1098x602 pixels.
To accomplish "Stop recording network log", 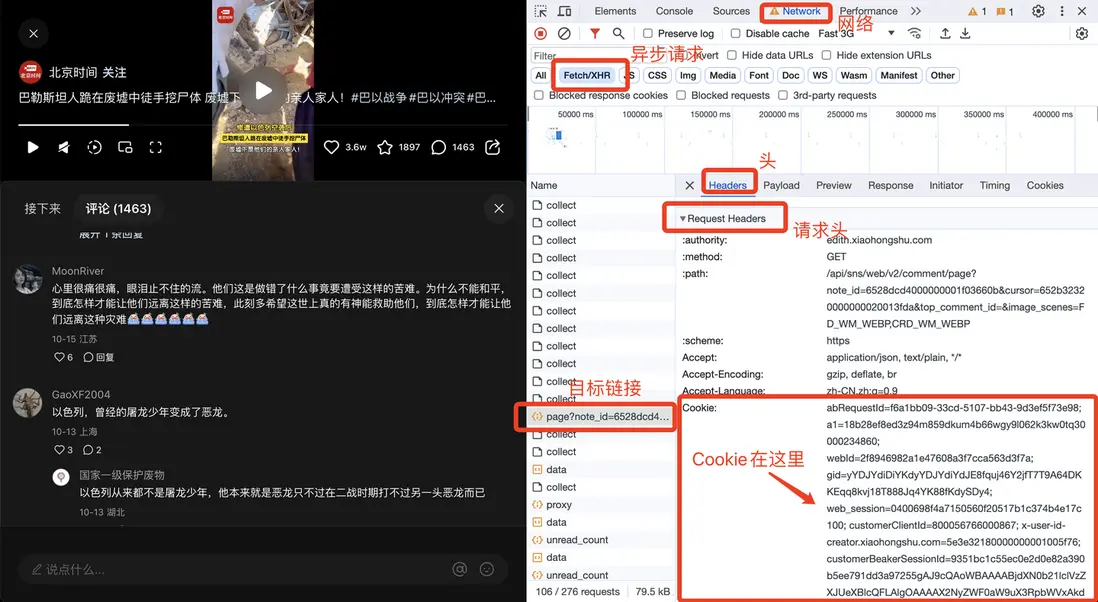I will 539,33.
